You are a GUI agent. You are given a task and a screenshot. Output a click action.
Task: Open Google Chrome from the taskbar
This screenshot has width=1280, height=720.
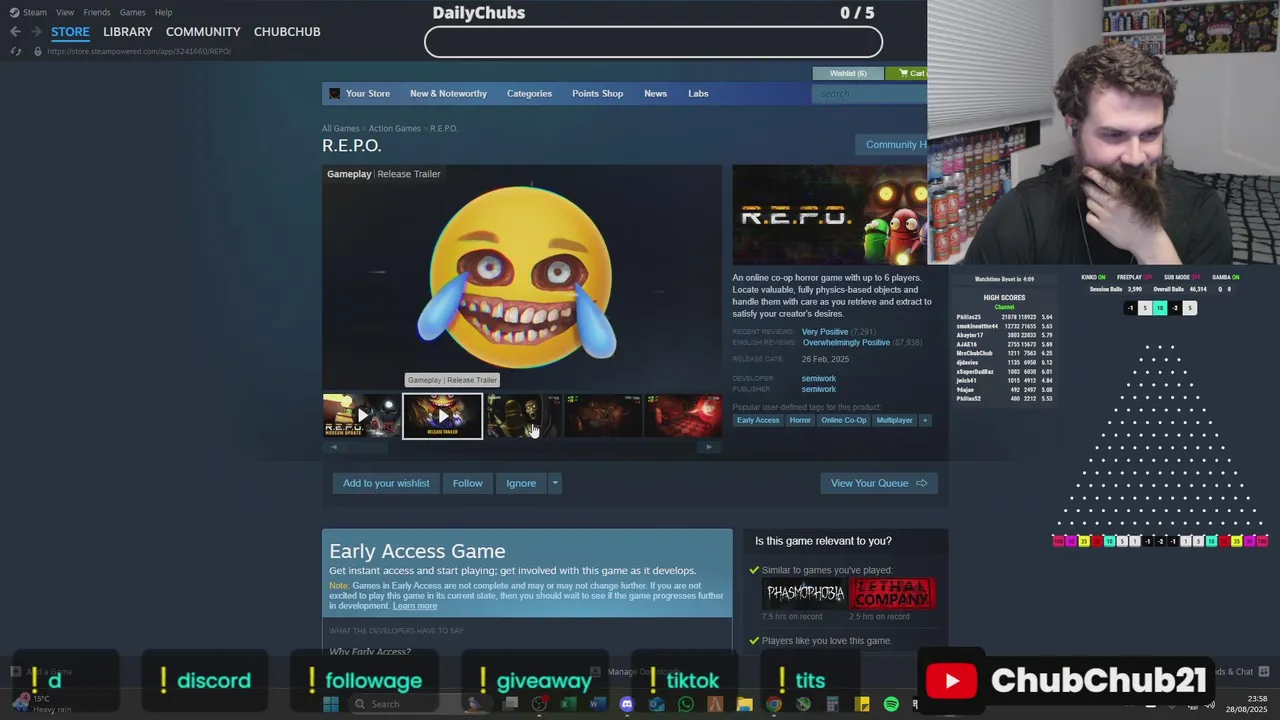pyautogui.click(x=773, y=704)
